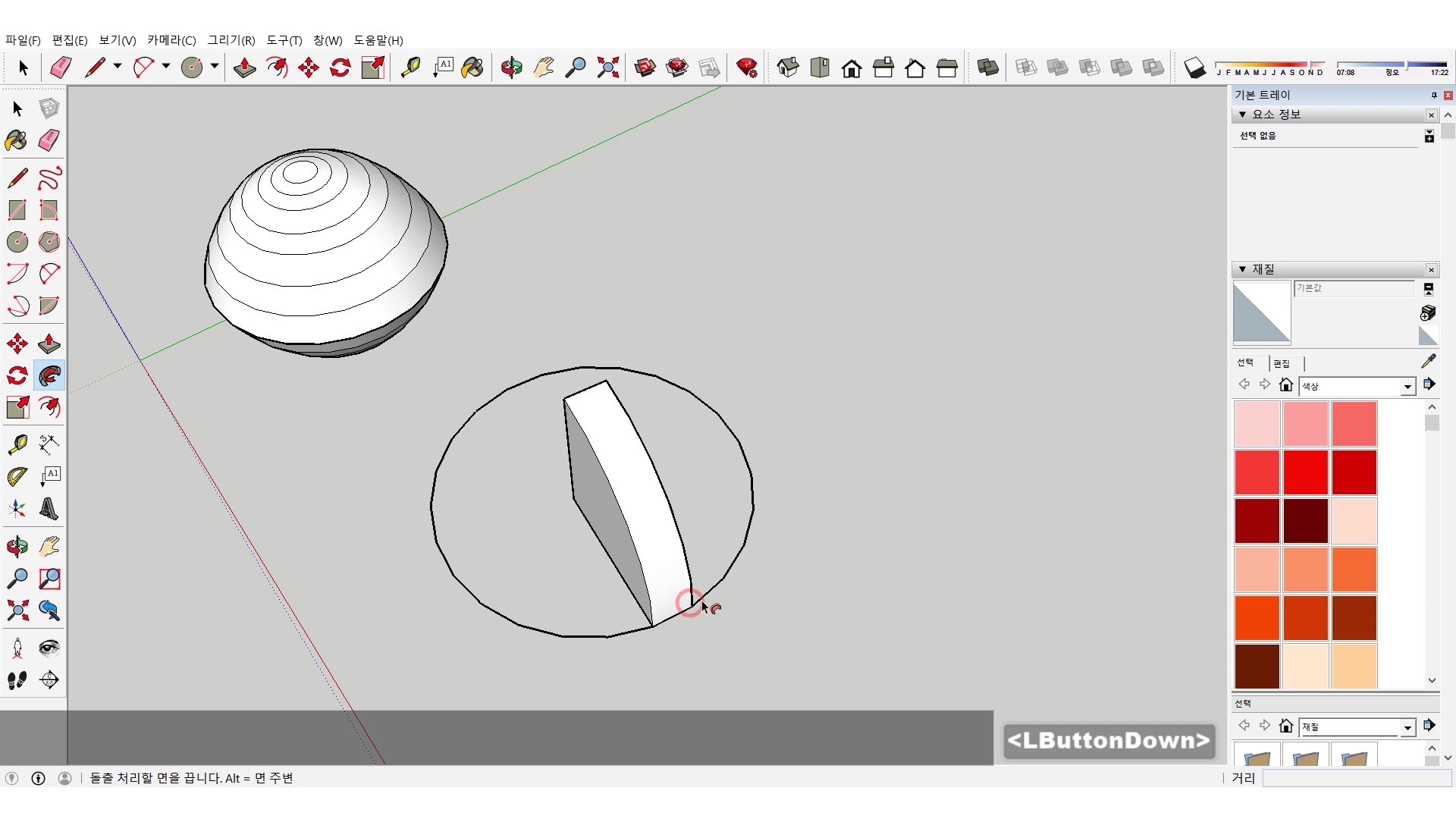Toggle the tray auto-hide pin

(1433, 95)
